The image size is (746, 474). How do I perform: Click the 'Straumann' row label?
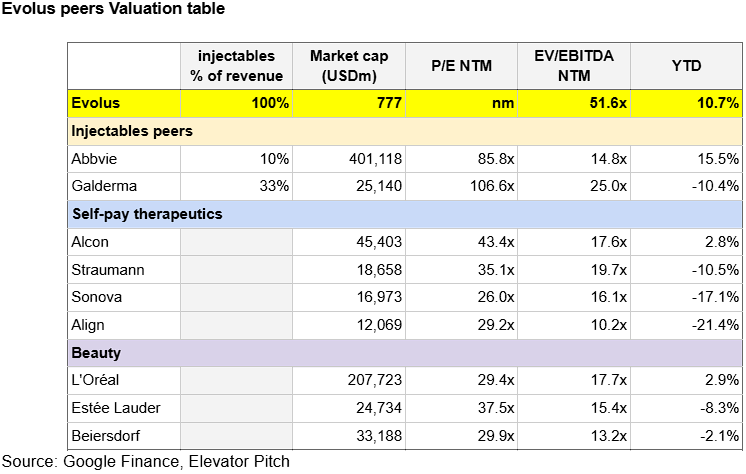click(x=108, y=270)
